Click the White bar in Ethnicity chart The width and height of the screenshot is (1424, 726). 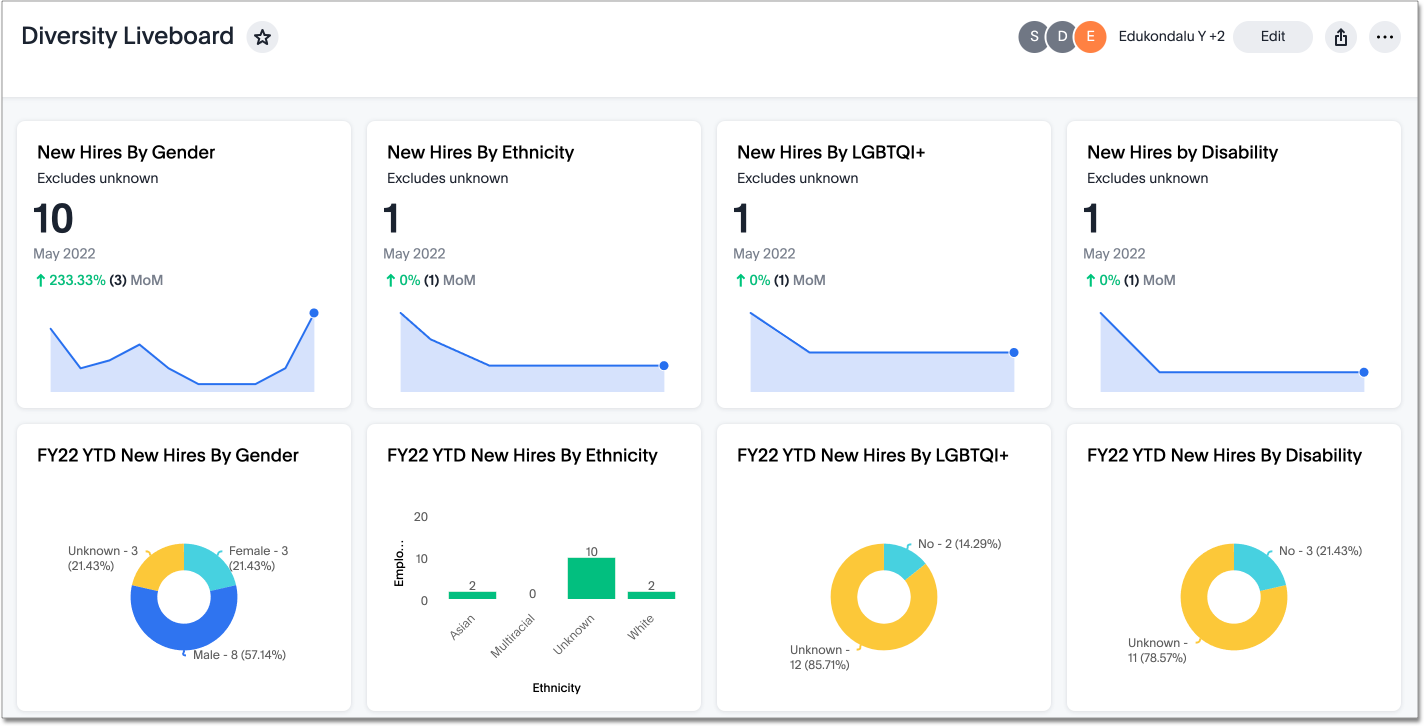point(651,595)
